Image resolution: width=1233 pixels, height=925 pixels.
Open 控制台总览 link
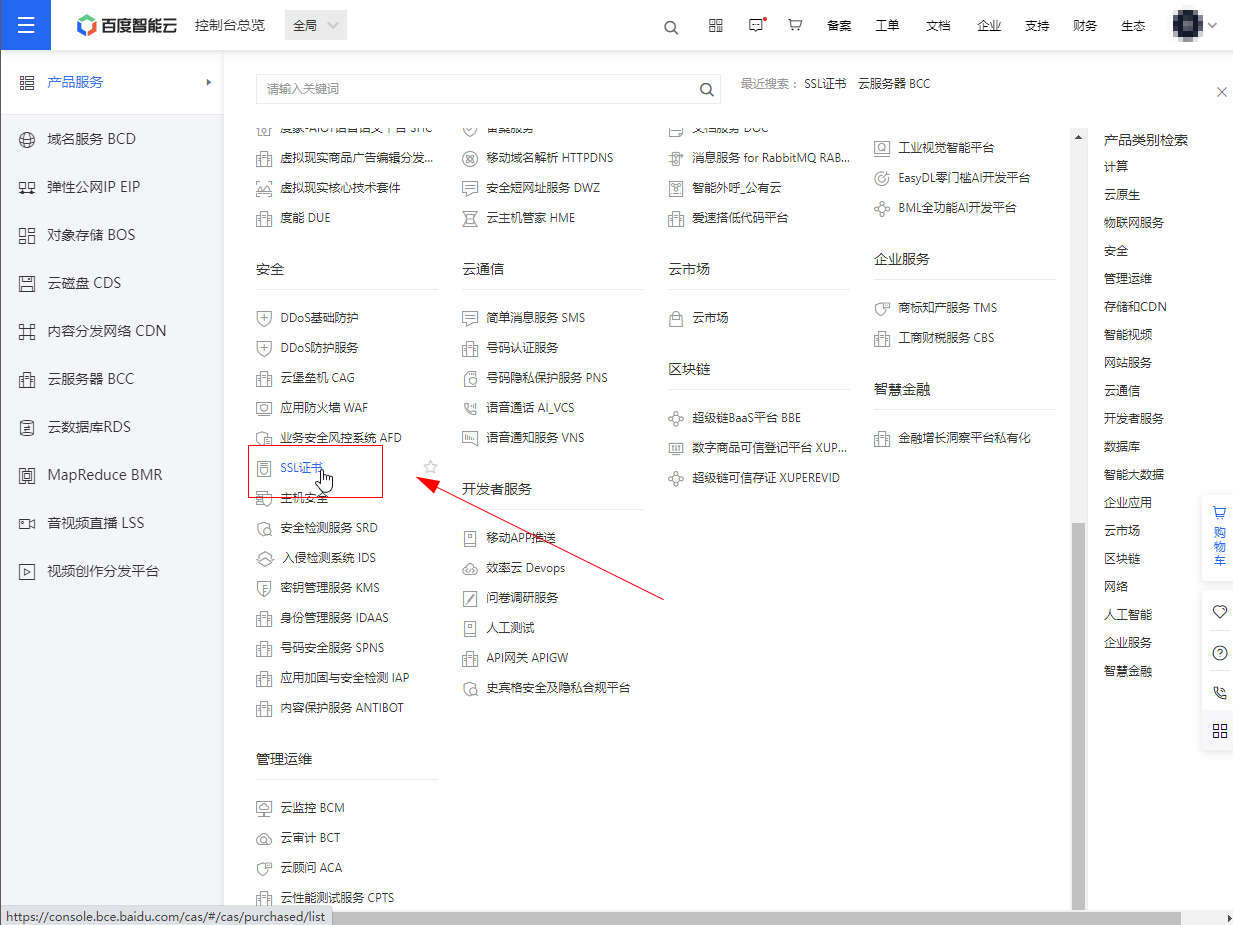click(x=230, y=26)
